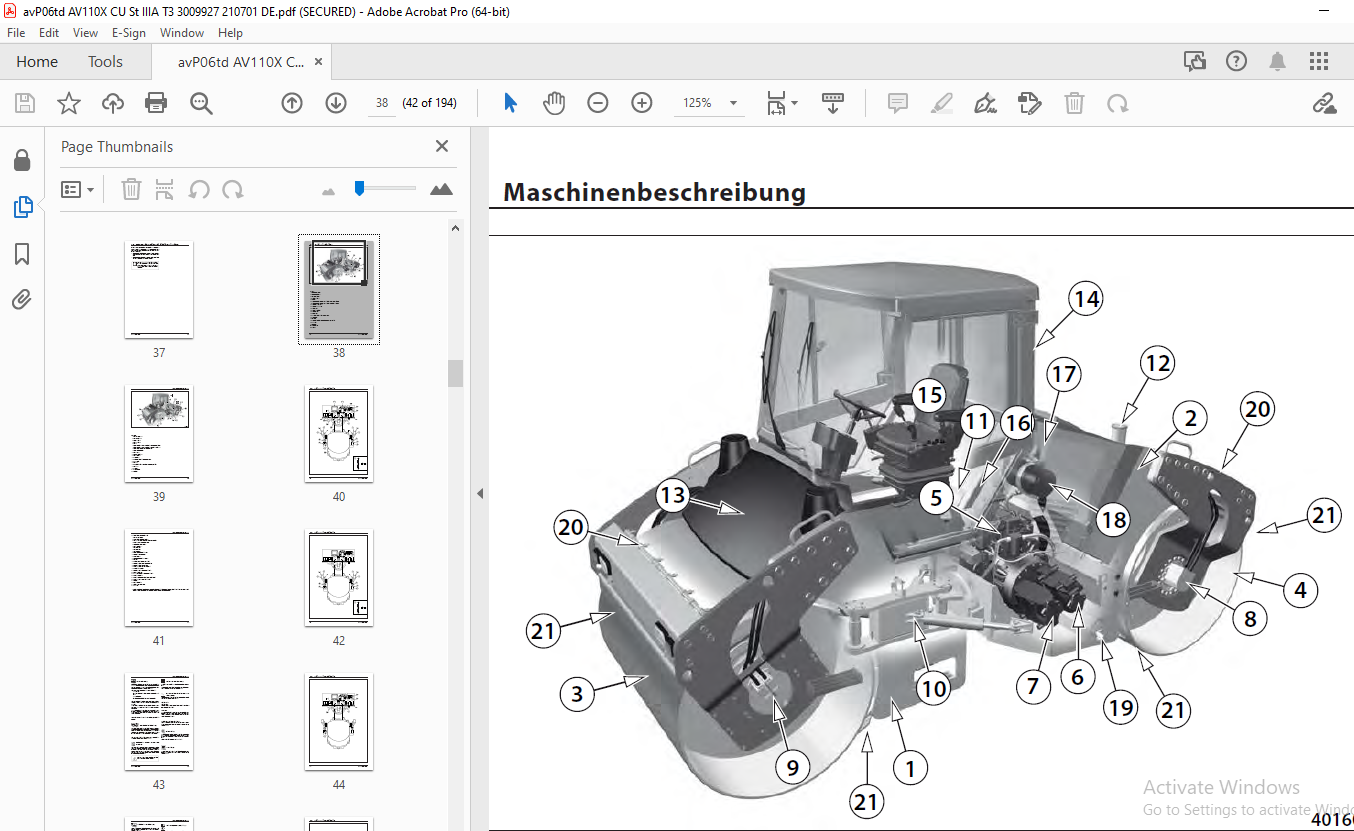Select the highlight text pen
Screen dimensions: 1354x831
click(x=941, y=103)
